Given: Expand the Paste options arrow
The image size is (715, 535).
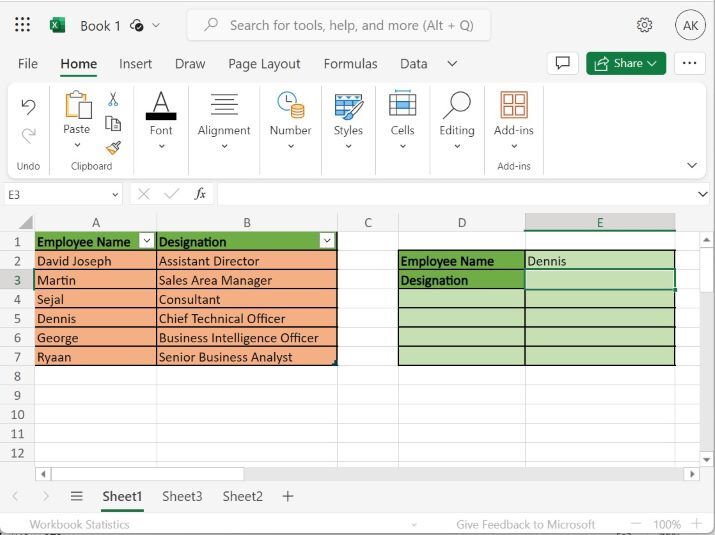Looking at the screenshot, I should pos(77,145).
